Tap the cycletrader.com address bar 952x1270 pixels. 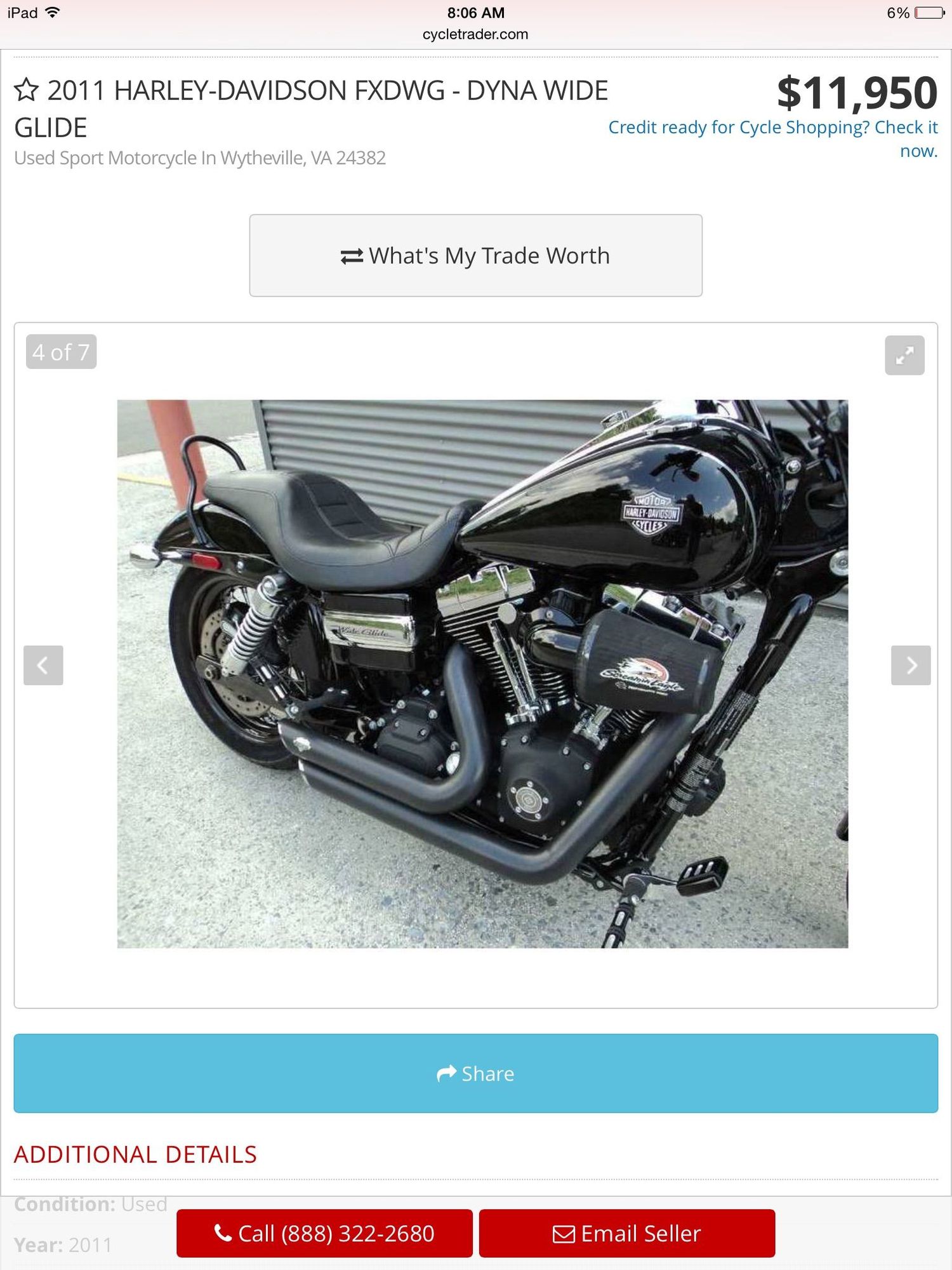point(475,34)
